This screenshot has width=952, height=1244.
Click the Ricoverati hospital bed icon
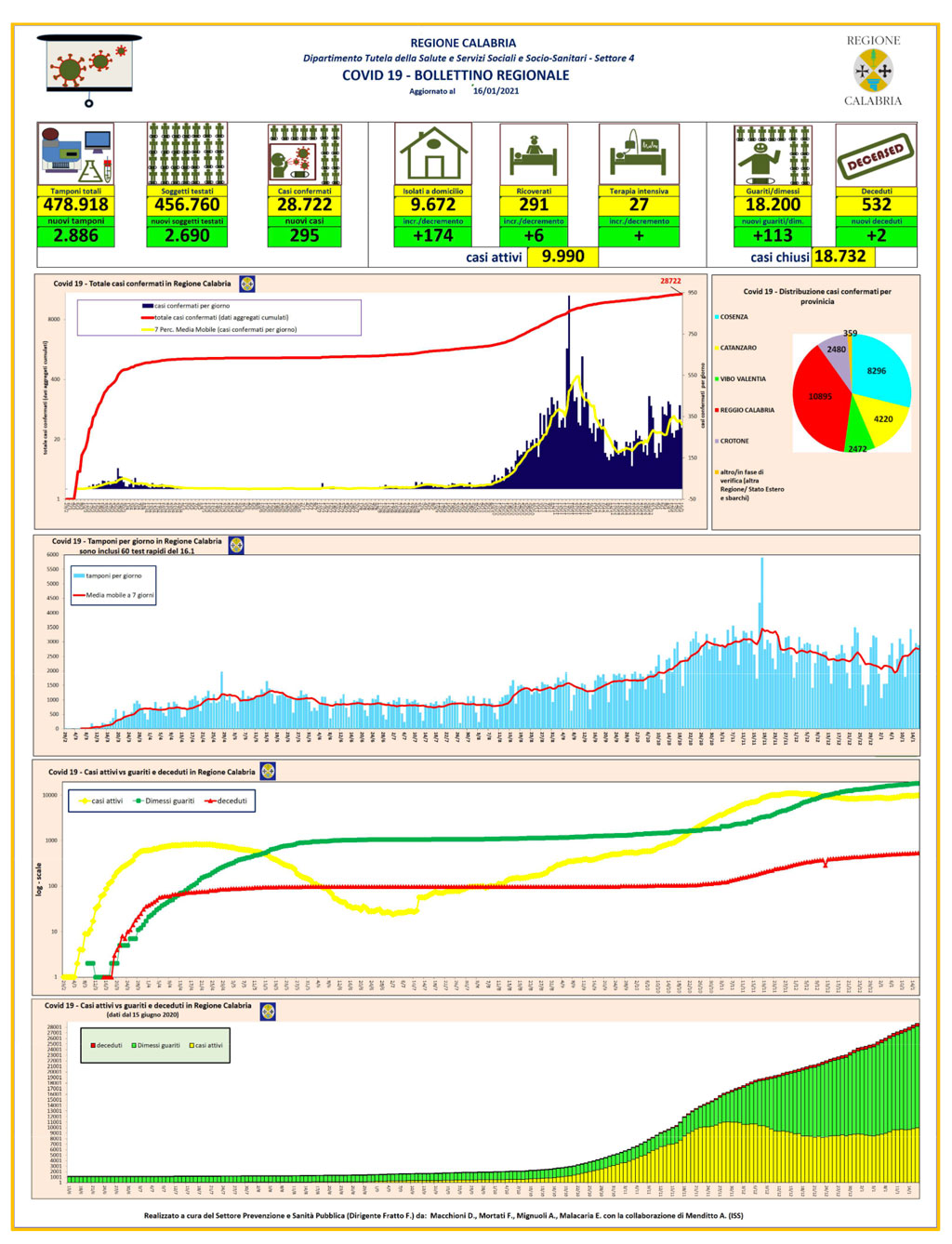534,154
